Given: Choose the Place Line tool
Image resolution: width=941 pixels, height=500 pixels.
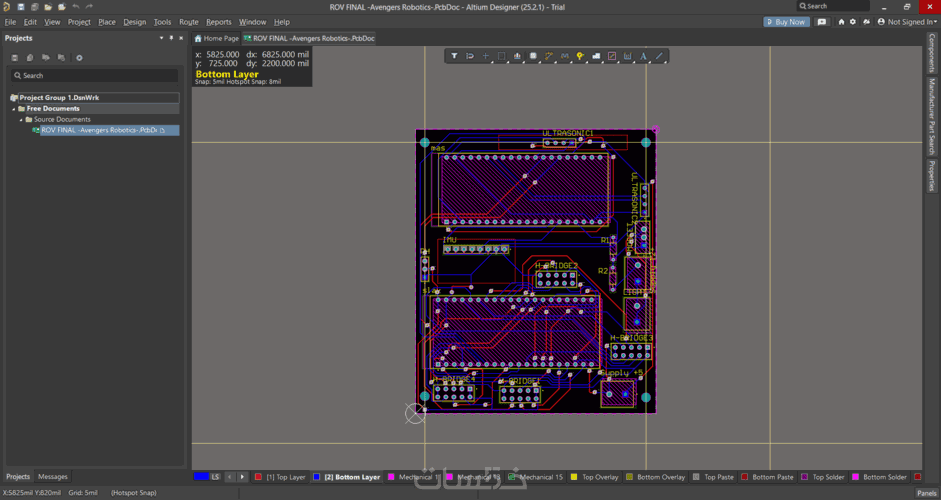Looking at the screenshot, I should 659,56.
